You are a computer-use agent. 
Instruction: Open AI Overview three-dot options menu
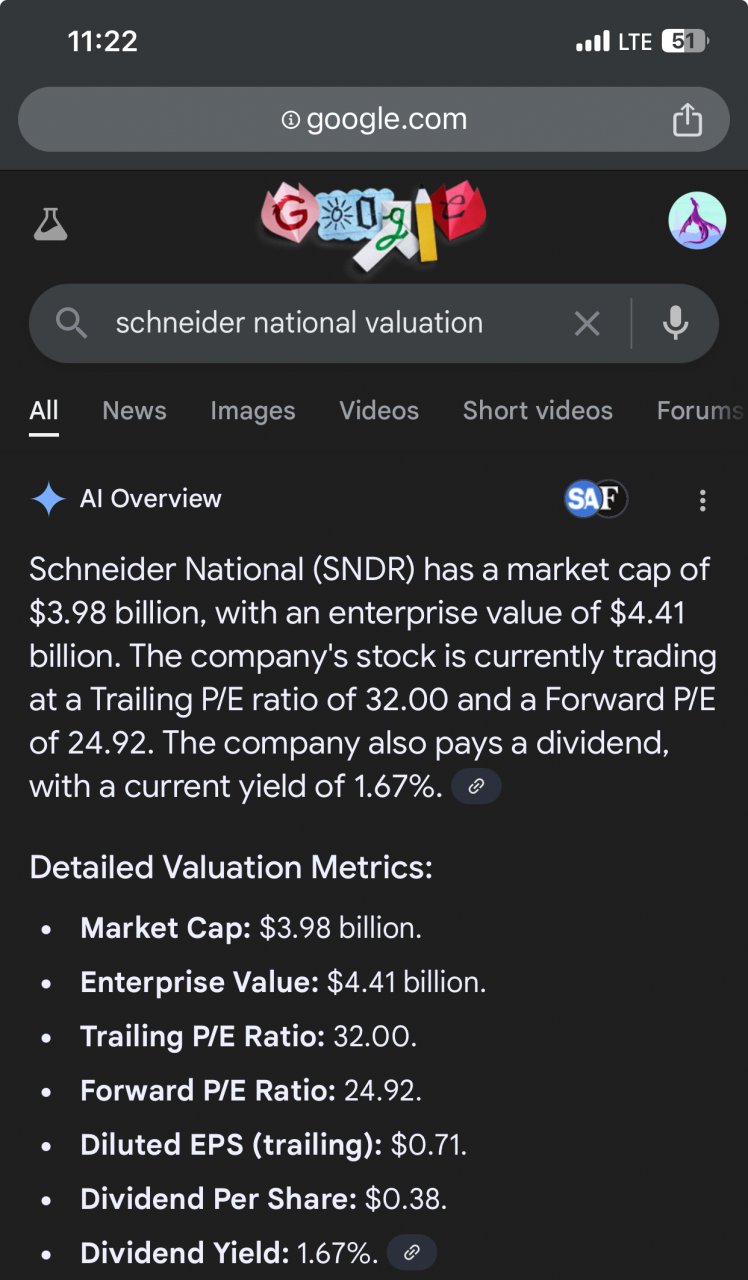(703, 500)
